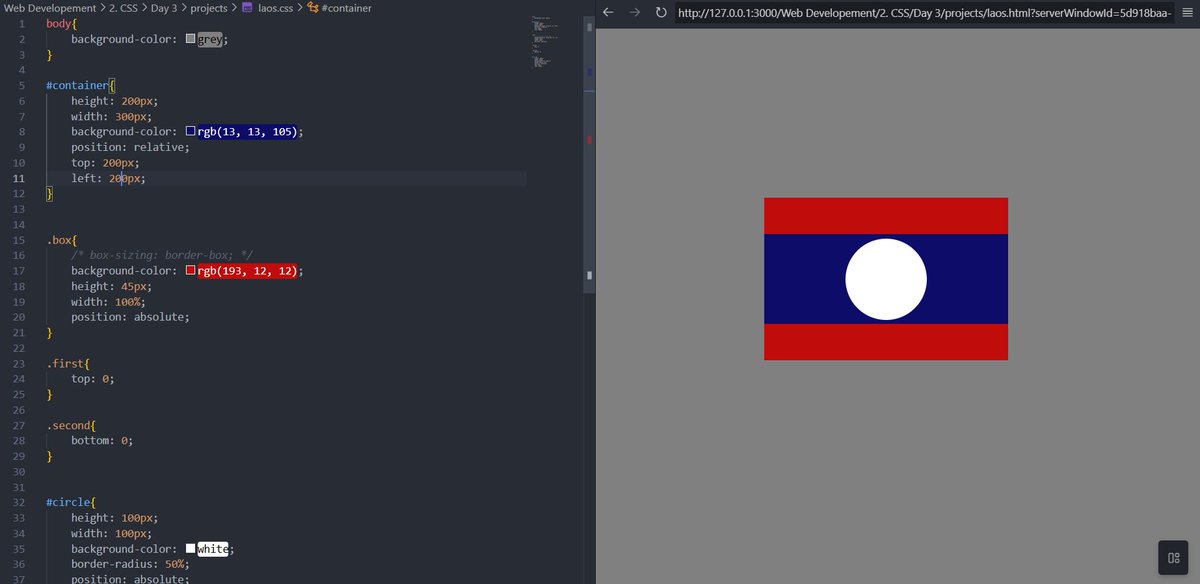This screenshot has height=584, width=1200.
Task: Click line number 11 in the gutter
Action: [x=19, y=178]
